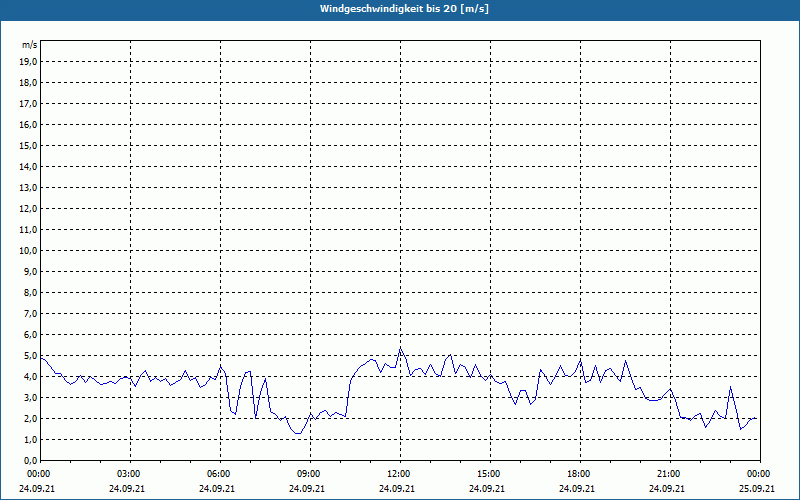This screenshot has height=500, width=800.
Task: Select the 11,0 y-axis label
Action: coord(29,230)
